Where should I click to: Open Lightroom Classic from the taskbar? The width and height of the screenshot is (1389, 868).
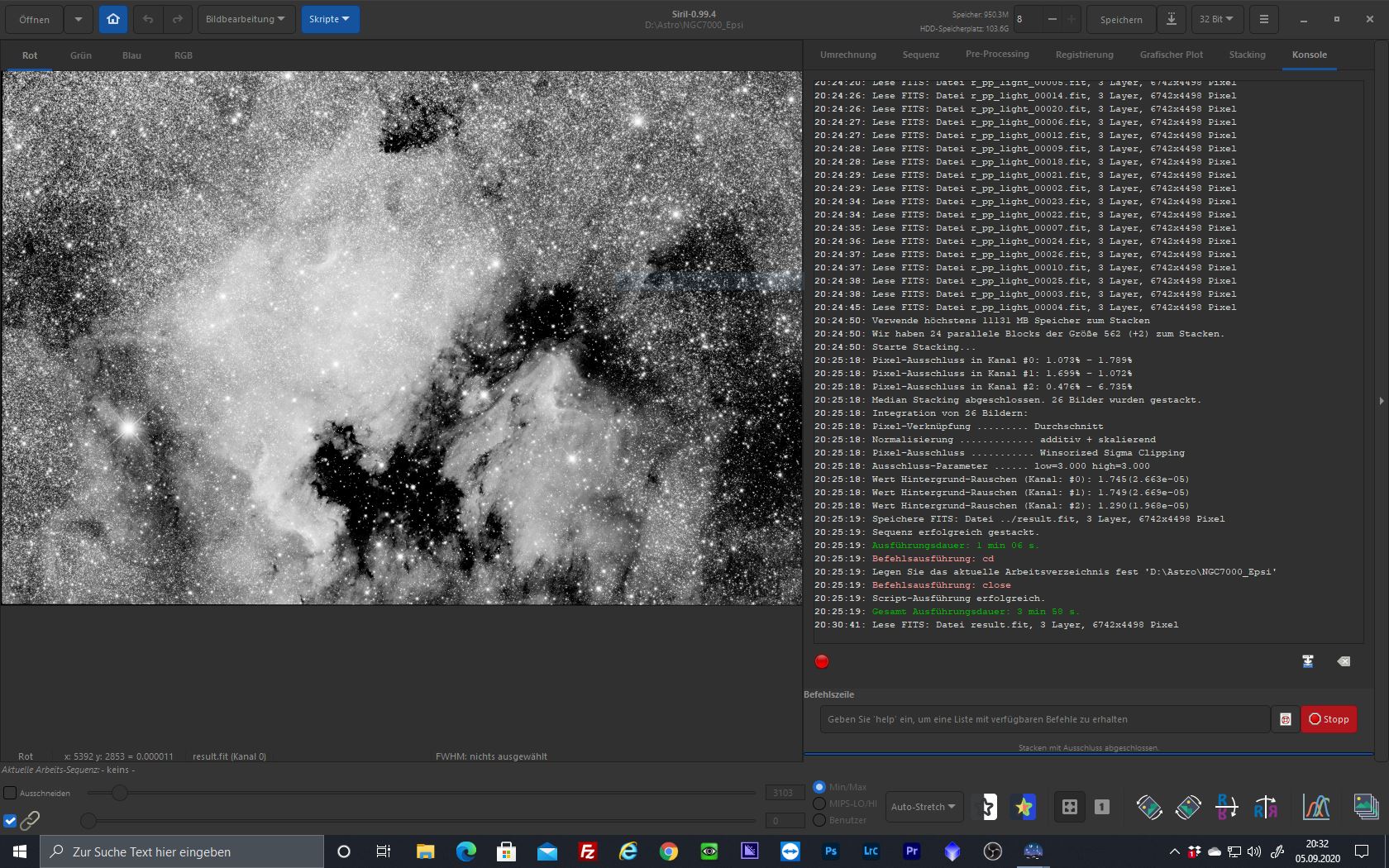click(x=871, y=851)
